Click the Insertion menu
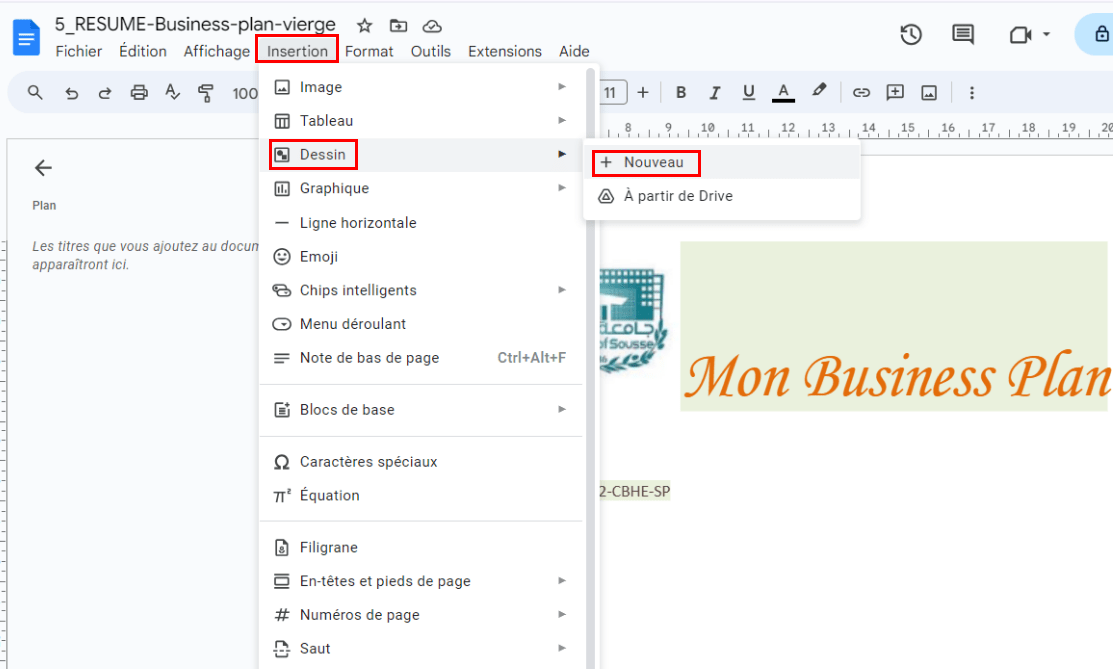The width and height of the screenshot is (1113, 670). click(297, 51)
